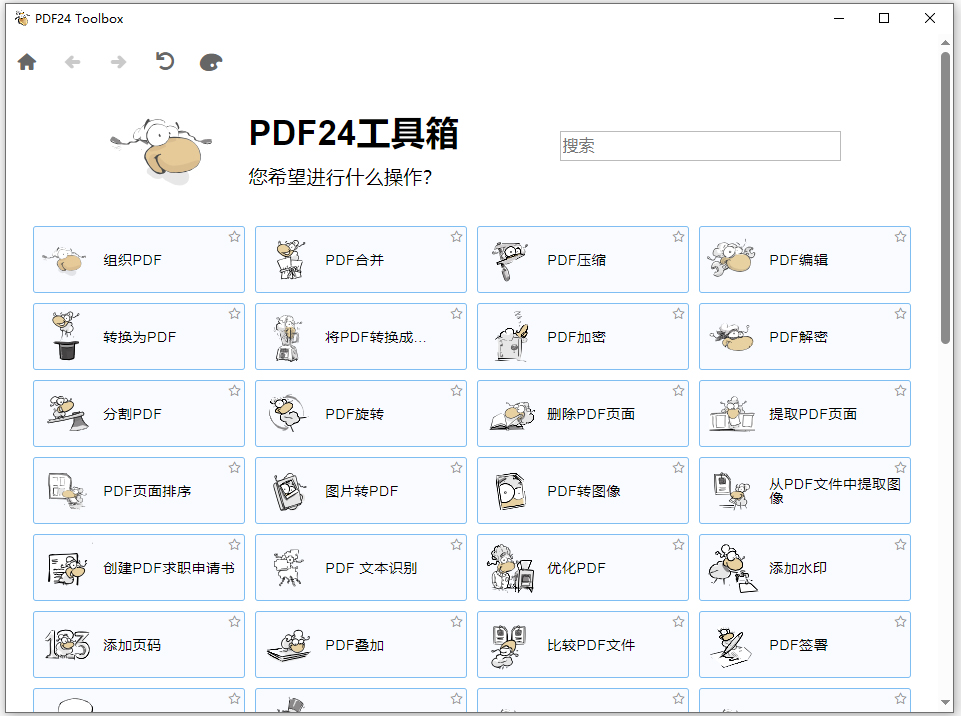
Task: Star the 添加水印 watermark tool
Action: 900,544
